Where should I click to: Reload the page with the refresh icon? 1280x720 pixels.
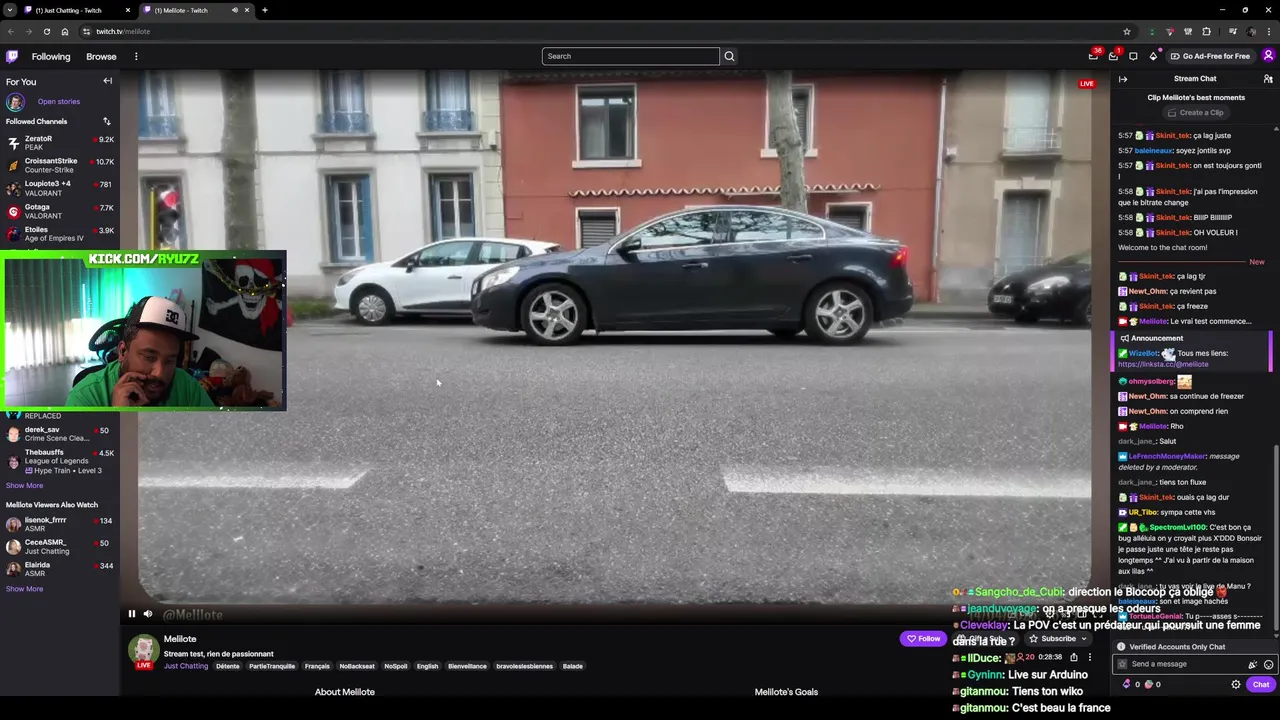[x=46, y=31]
